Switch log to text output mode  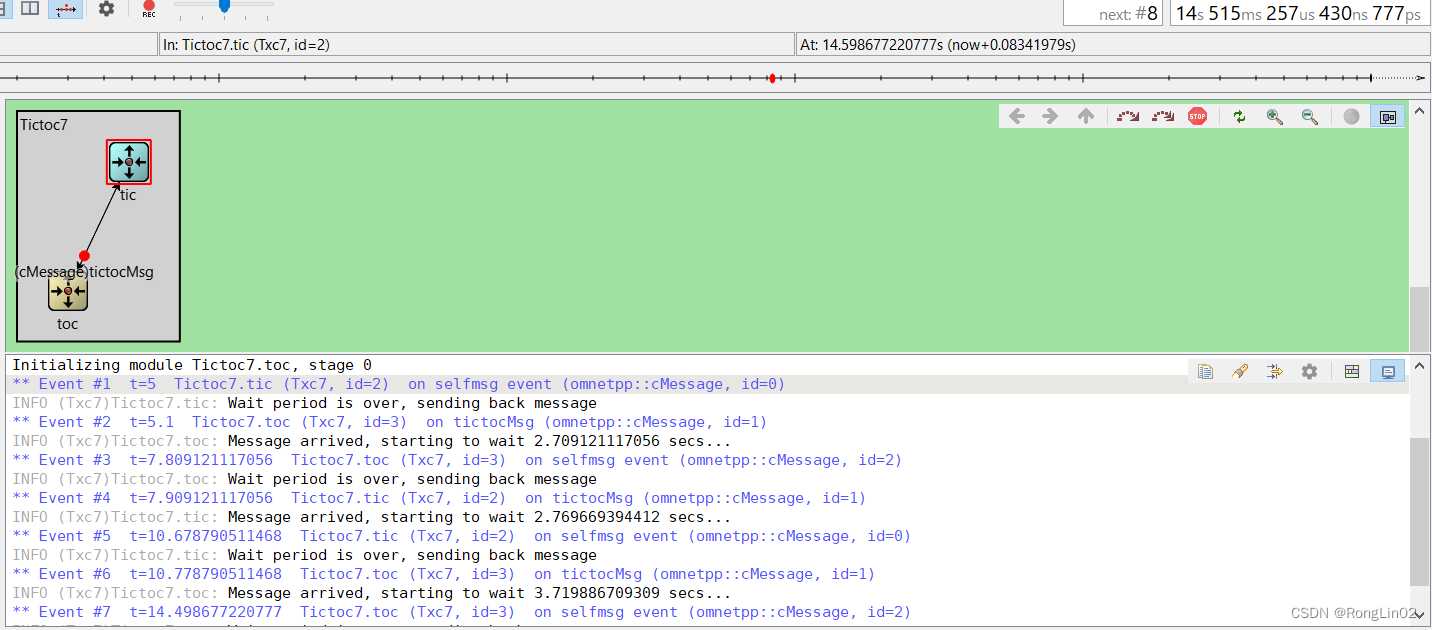pyautogui.click(x=1388, y=371)
